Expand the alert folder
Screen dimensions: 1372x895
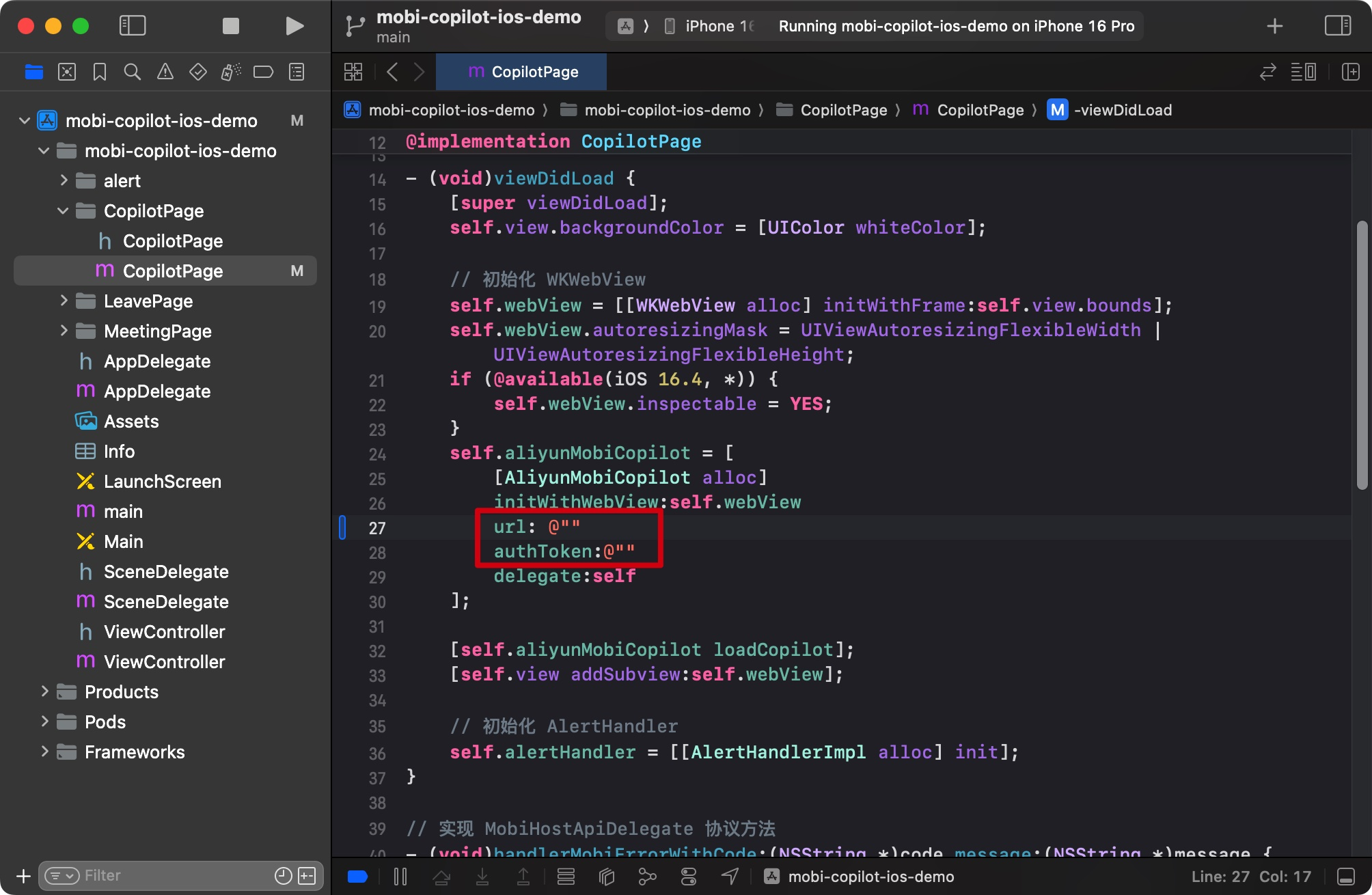[x=64, y=180]
